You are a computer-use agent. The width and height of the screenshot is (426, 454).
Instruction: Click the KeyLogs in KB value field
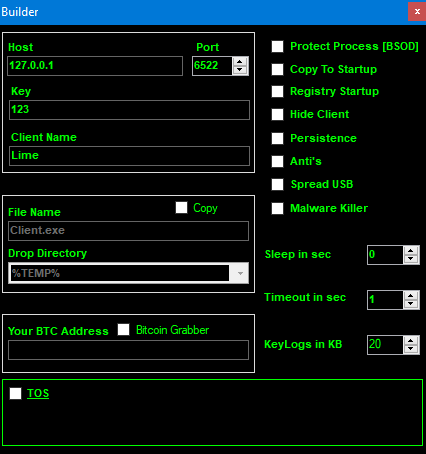[385, 345]
